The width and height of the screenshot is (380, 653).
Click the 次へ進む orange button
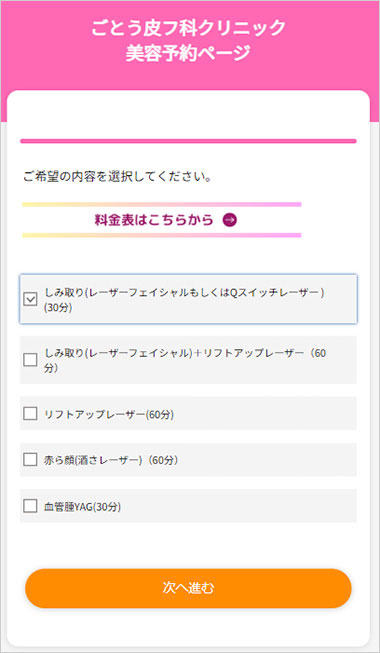(188, 588)
